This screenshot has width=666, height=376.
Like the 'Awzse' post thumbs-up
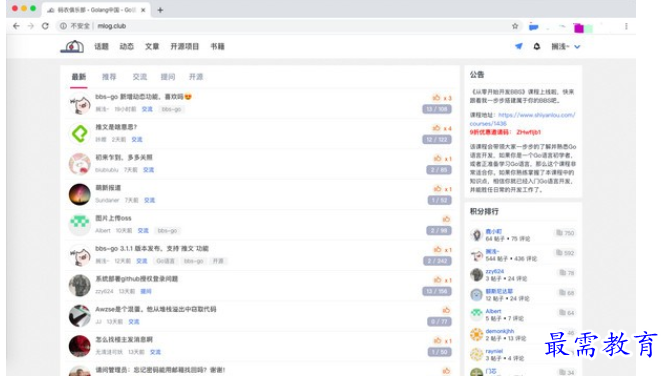446,310
